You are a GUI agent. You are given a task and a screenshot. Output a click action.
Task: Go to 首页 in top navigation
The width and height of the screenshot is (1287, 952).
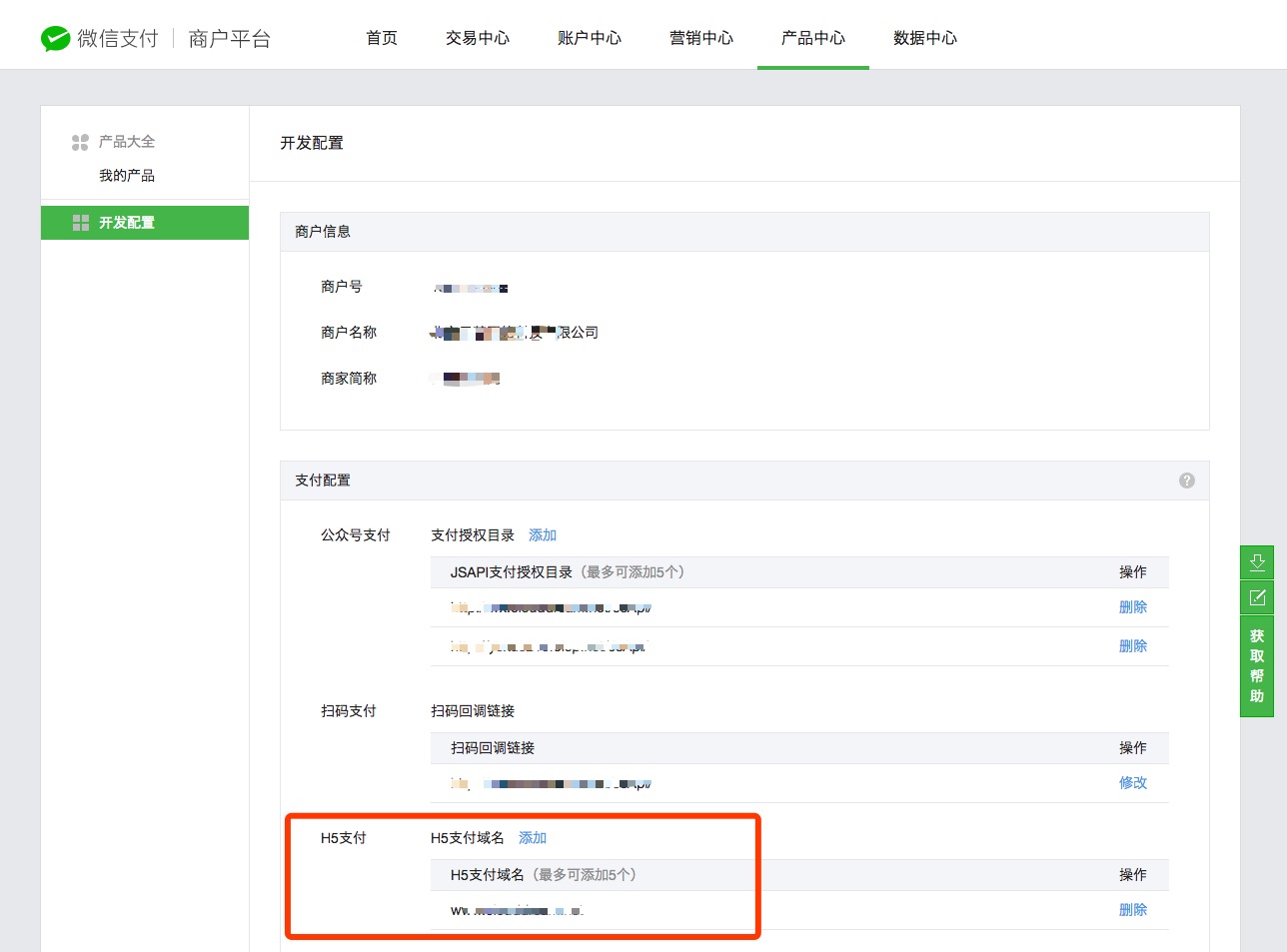click(382, 38)
